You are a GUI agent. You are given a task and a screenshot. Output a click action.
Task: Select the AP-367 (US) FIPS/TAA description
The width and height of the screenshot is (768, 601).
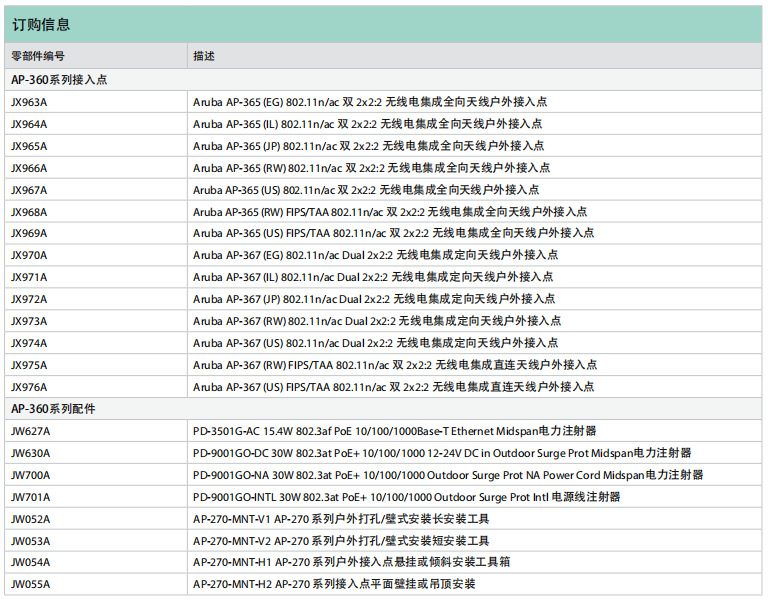pos(393,387)
